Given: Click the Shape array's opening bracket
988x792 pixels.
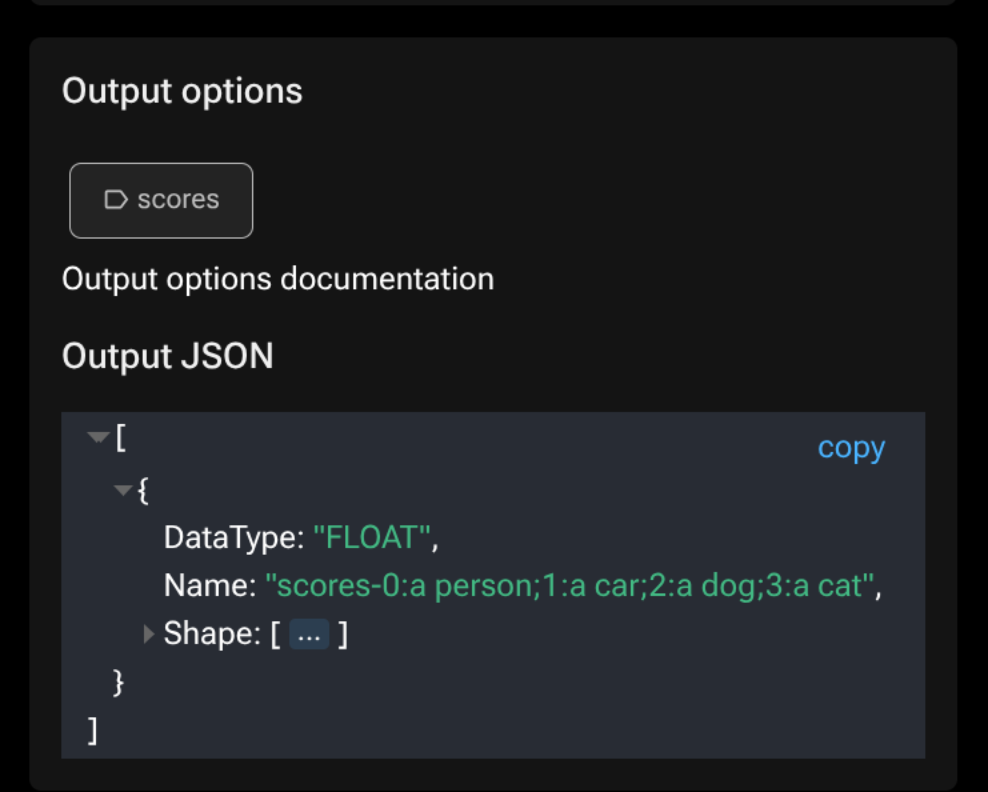Looking at the screenshot, I should coord(275,634).
